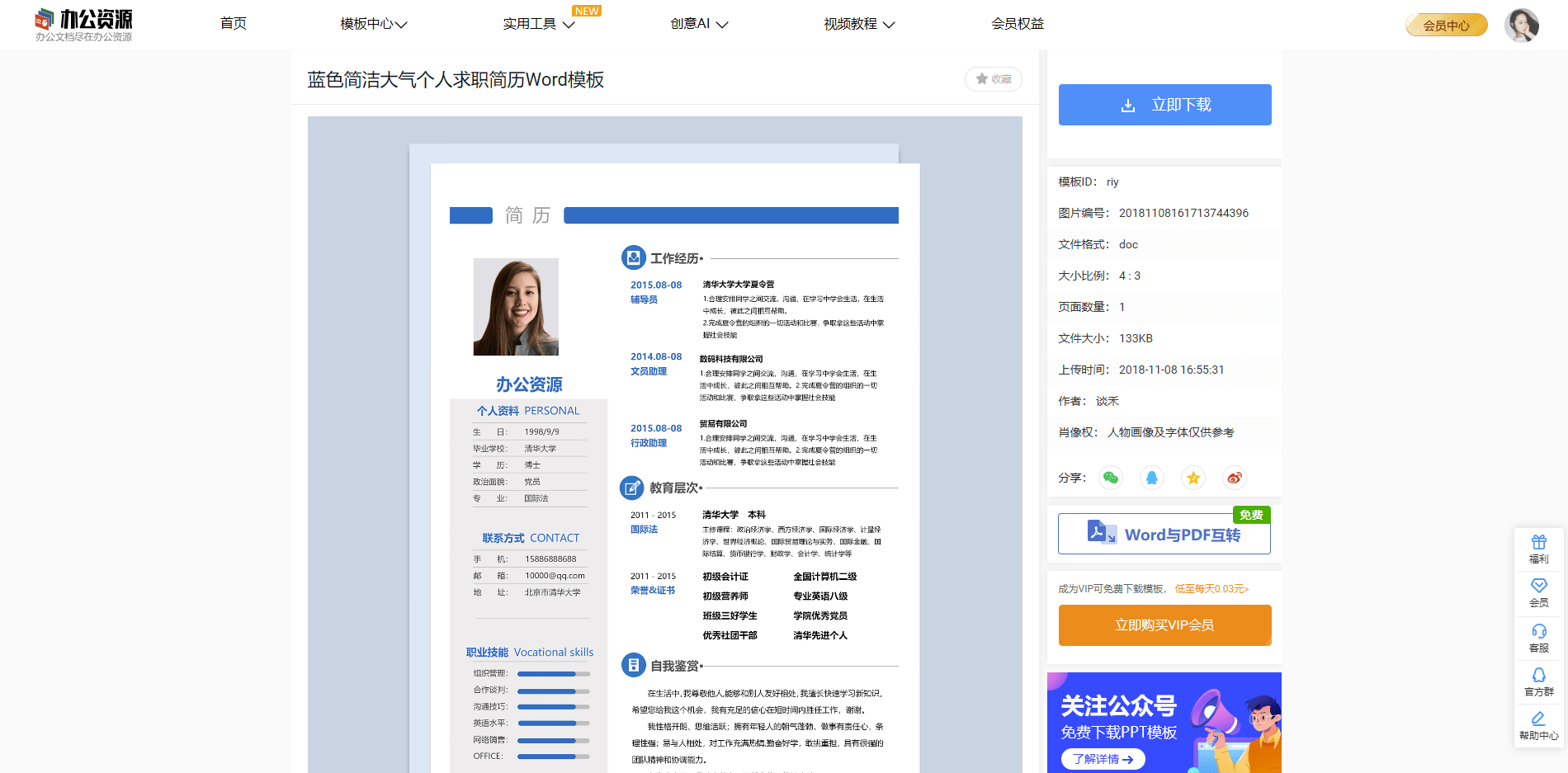The height and width of the screenshot is (773, 1568).
Task: Expand the 视频教程 dropdown menu
Action: click(859, 24)
